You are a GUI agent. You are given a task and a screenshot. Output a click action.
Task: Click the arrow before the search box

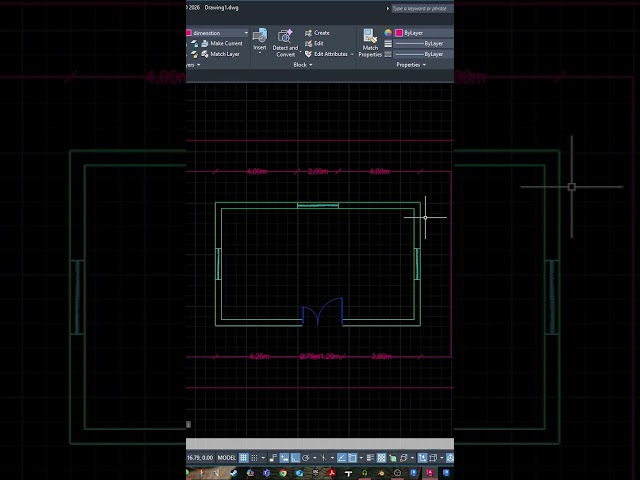(x=387, y=8)
